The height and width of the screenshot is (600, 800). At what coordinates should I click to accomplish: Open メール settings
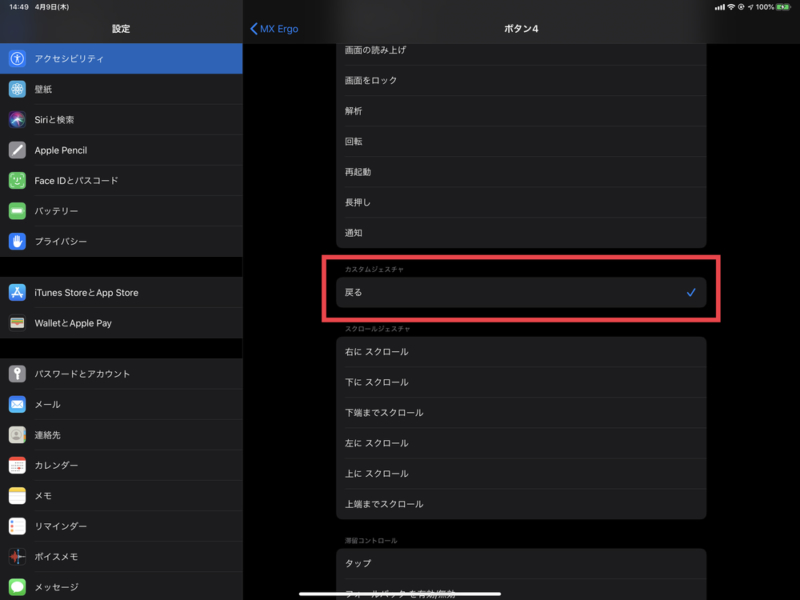tap(121, 404)
